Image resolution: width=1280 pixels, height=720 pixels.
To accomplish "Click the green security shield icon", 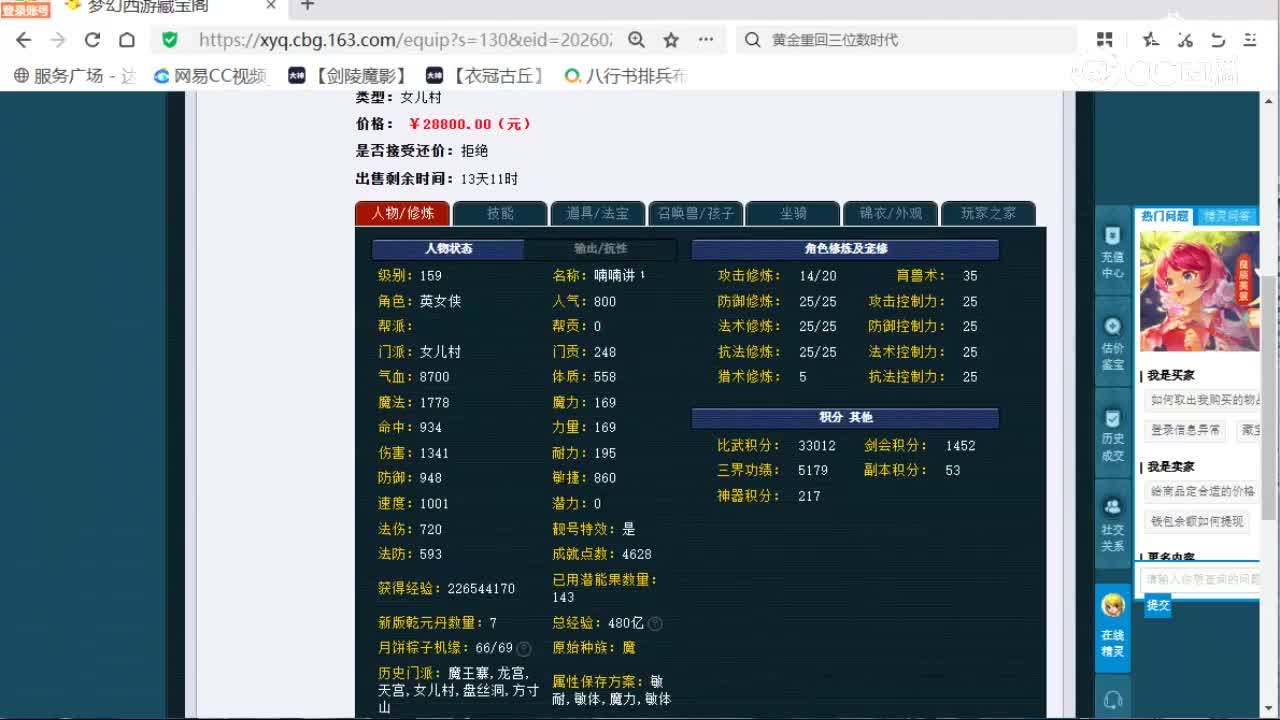I will tap(170, 40).
